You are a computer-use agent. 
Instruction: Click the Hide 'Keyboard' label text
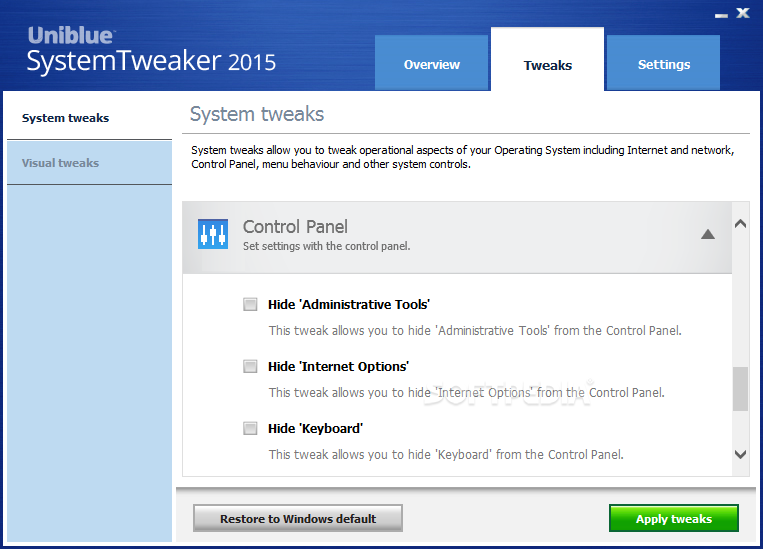[315, 428]
